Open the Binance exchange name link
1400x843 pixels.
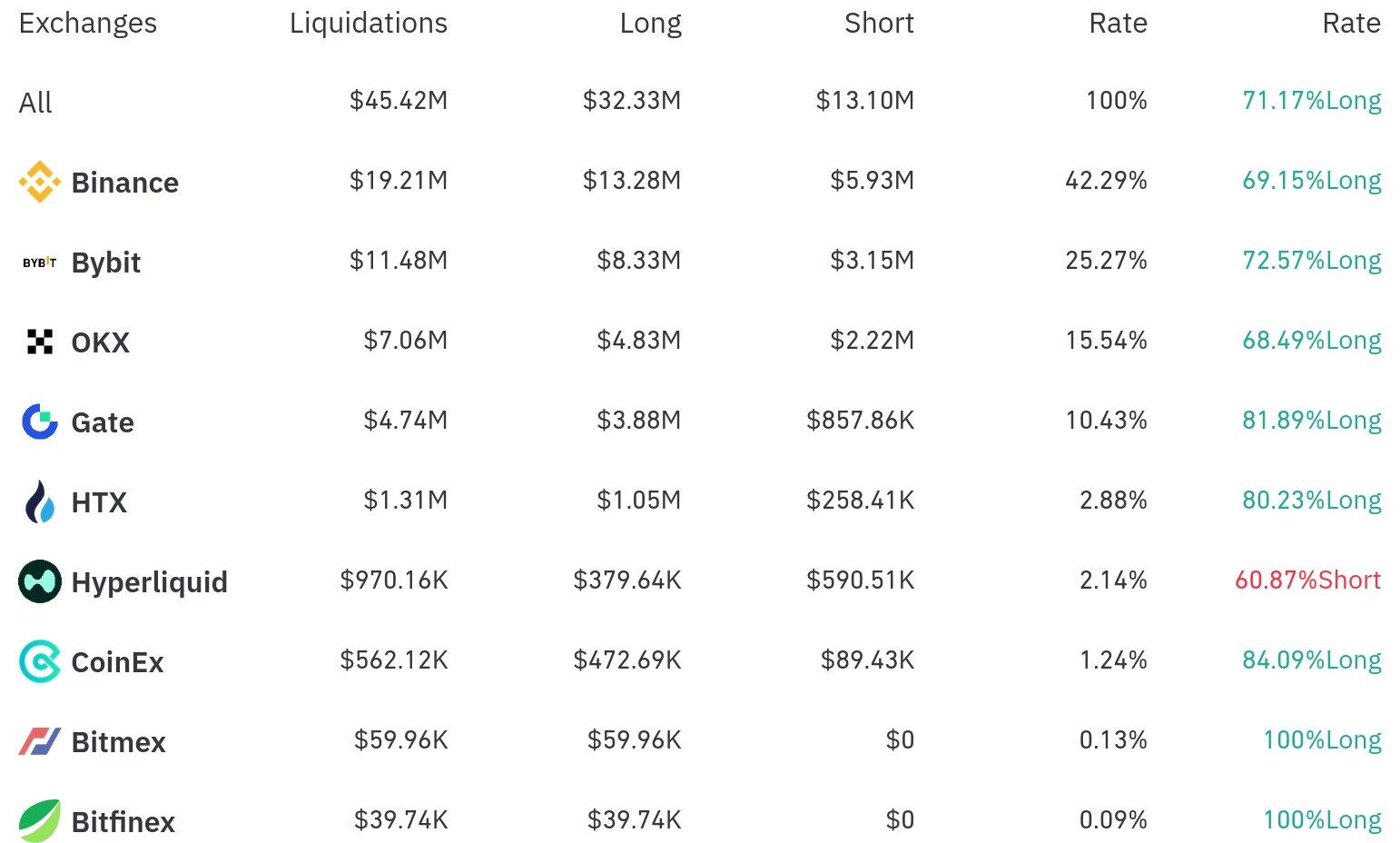(125, 183)
